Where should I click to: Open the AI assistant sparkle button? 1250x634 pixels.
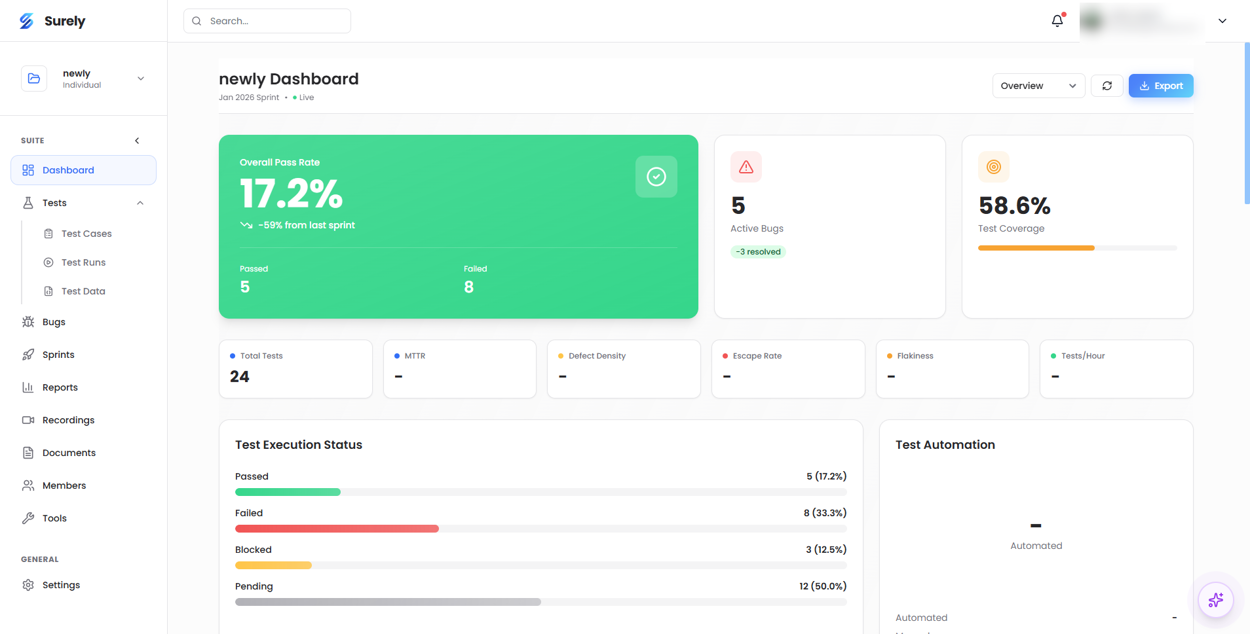pyautogui.click(x=1216, y=600)
